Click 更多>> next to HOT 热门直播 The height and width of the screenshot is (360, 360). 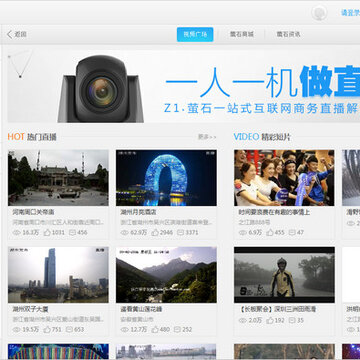(x=207, y=137)
